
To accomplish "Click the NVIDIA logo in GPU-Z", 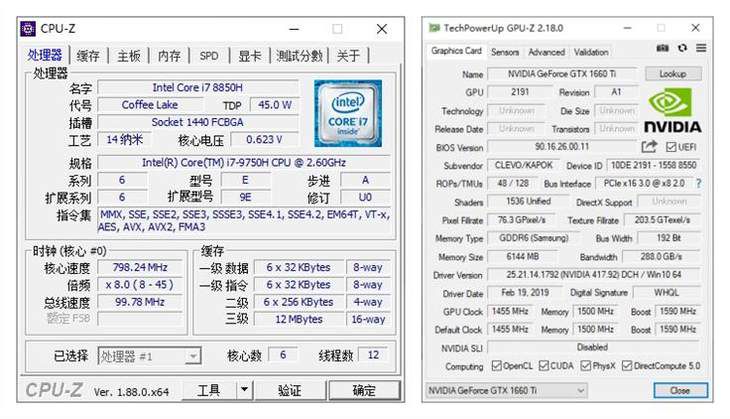I will point(672,111).
